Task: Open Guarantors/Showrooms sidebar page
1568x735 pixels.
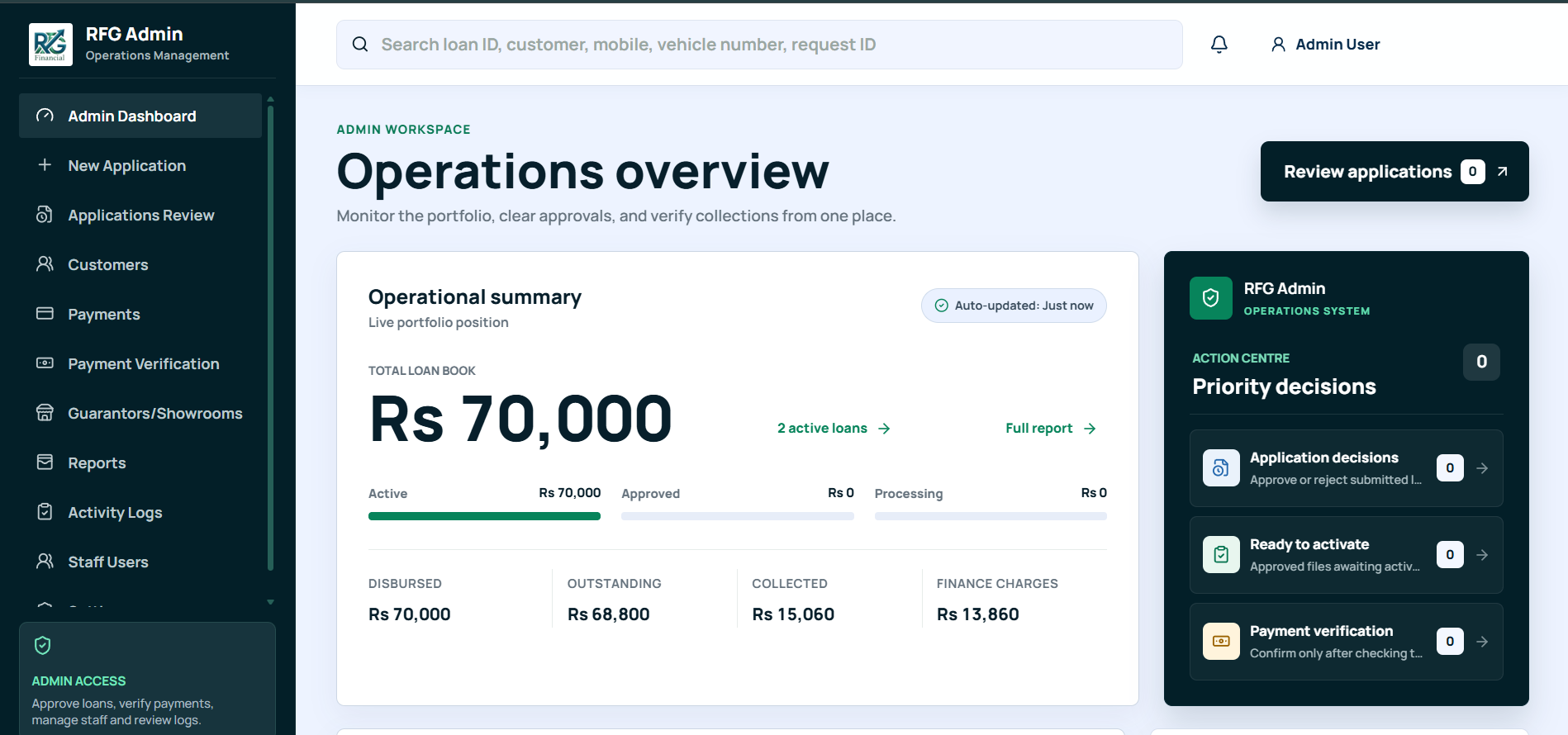Action: 140,413
